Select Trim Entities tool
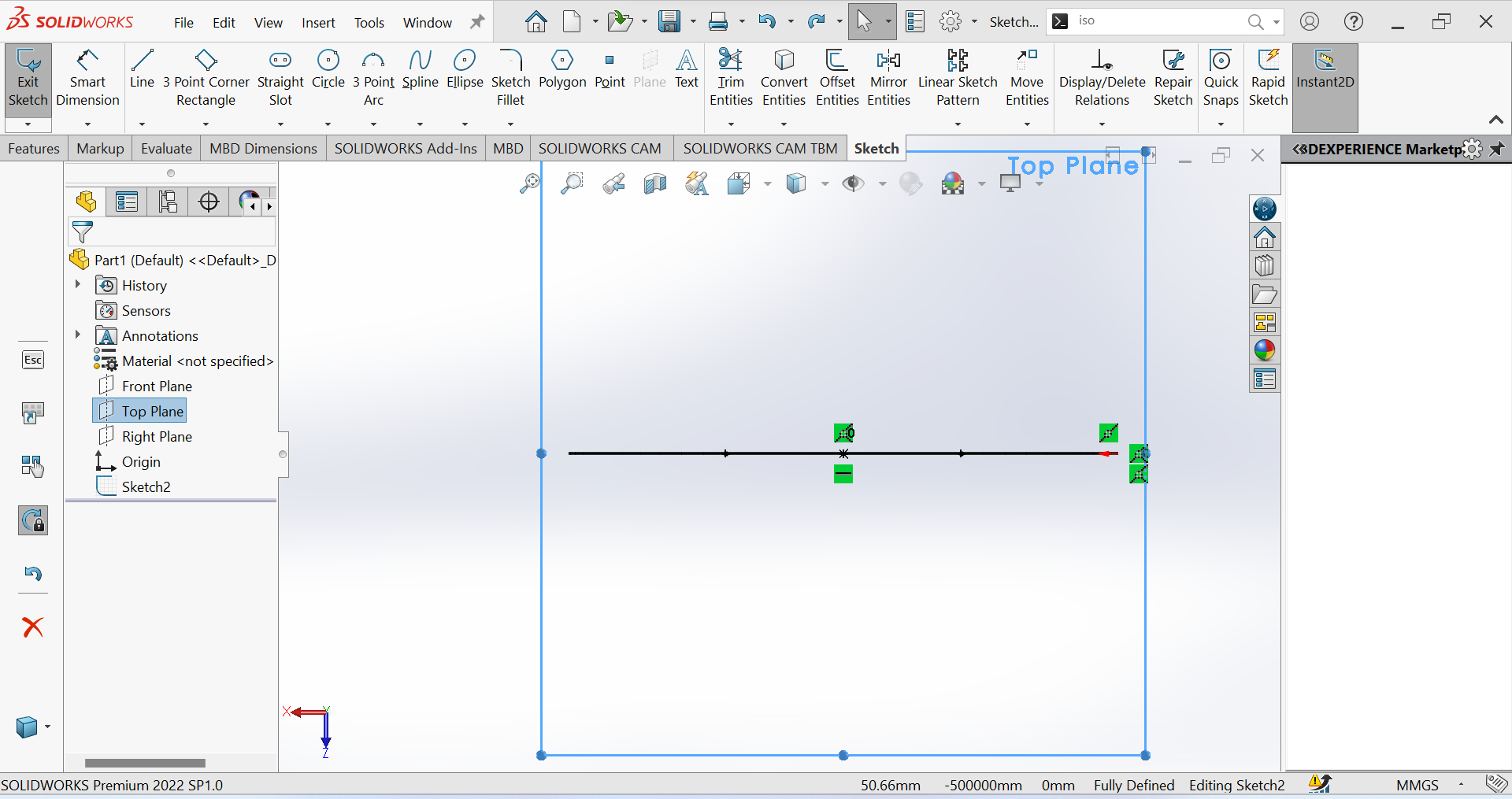The width and height of the screenshot is (1512, 799). [731, 79]
